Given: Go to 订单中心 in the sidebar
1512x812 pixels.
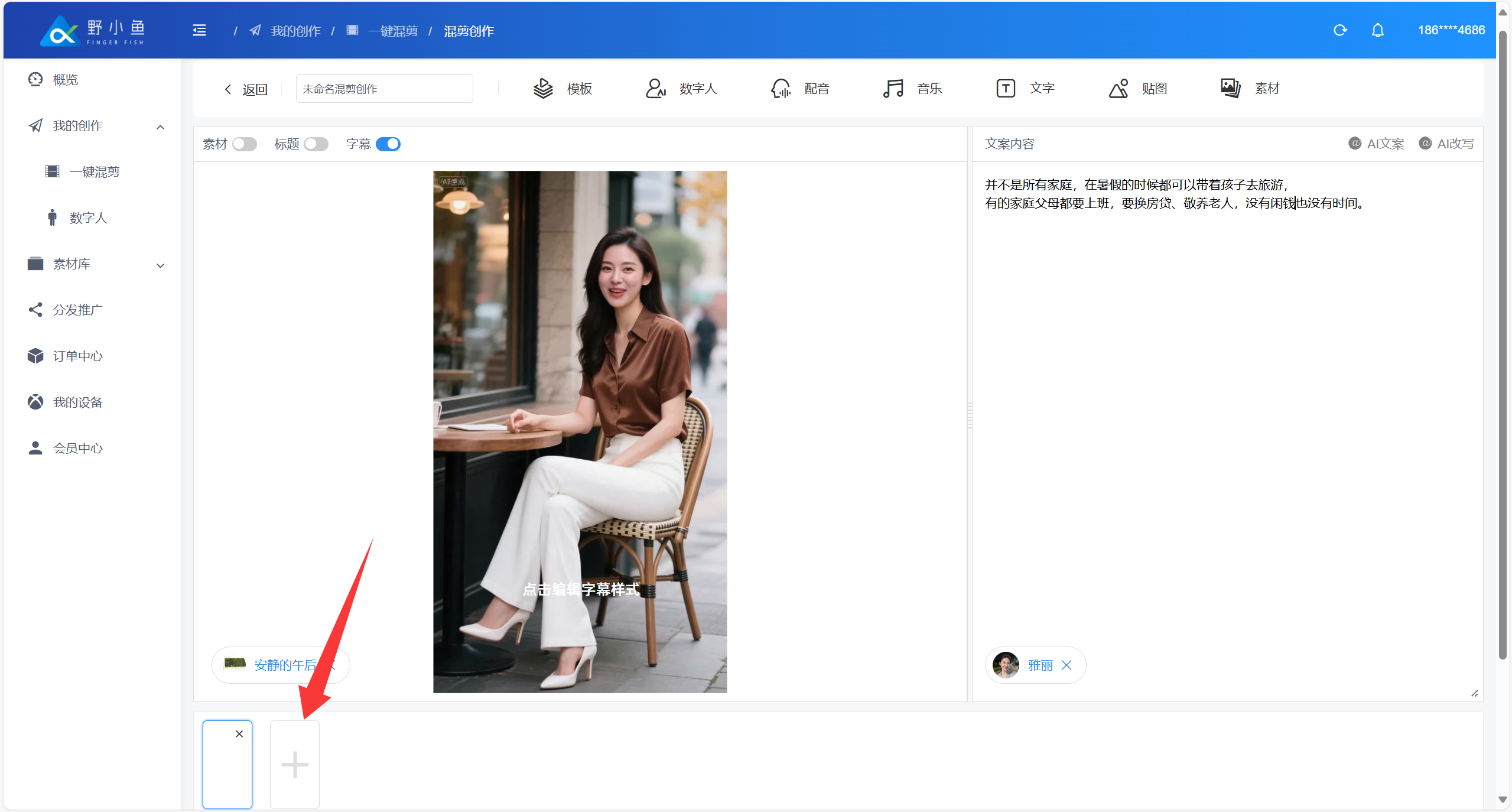Looking at the screenshot, I should coord(77,356).
